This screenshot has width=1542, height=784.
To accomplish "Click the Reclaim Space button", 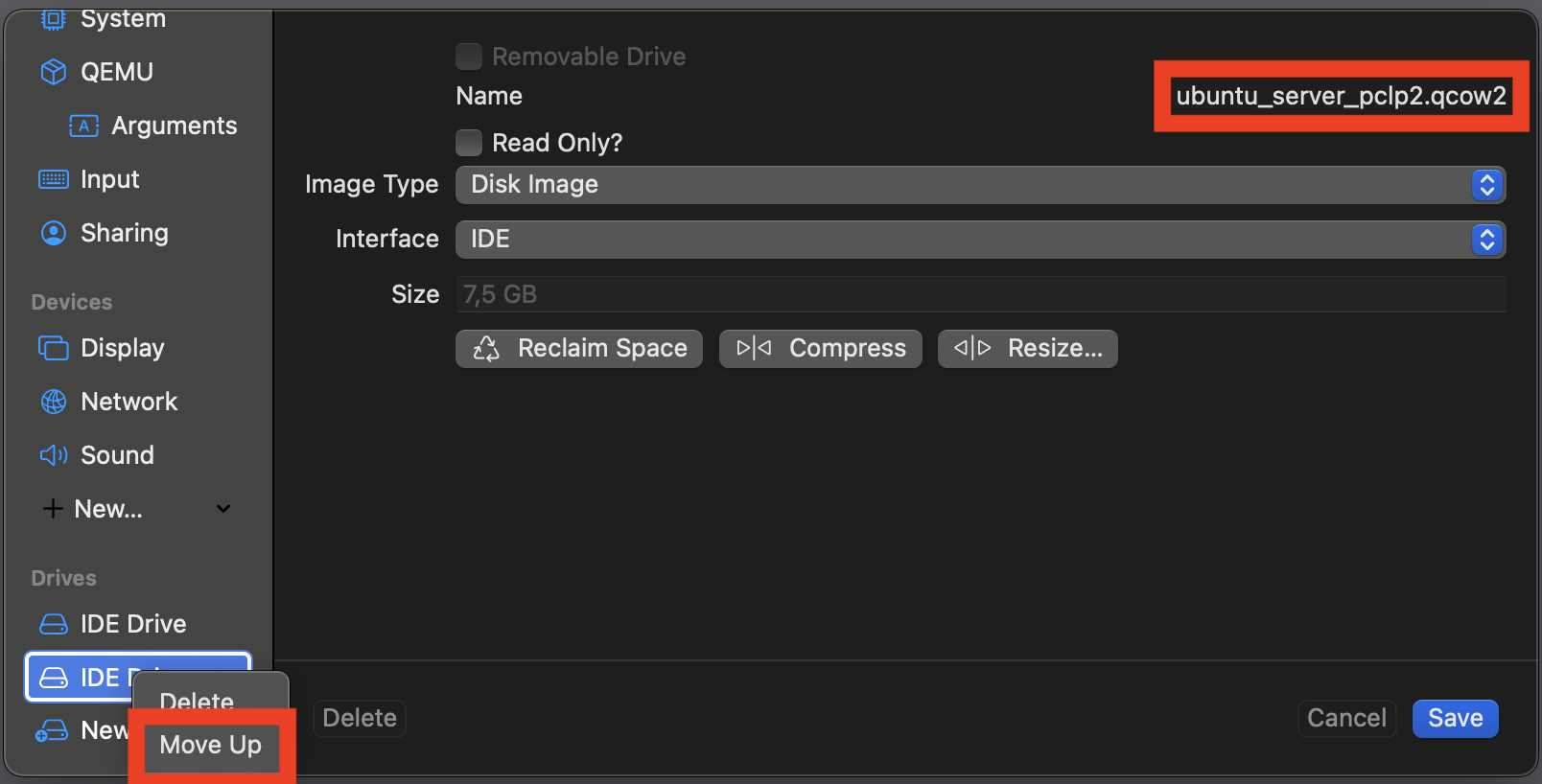I will click(x=579, y=349).
